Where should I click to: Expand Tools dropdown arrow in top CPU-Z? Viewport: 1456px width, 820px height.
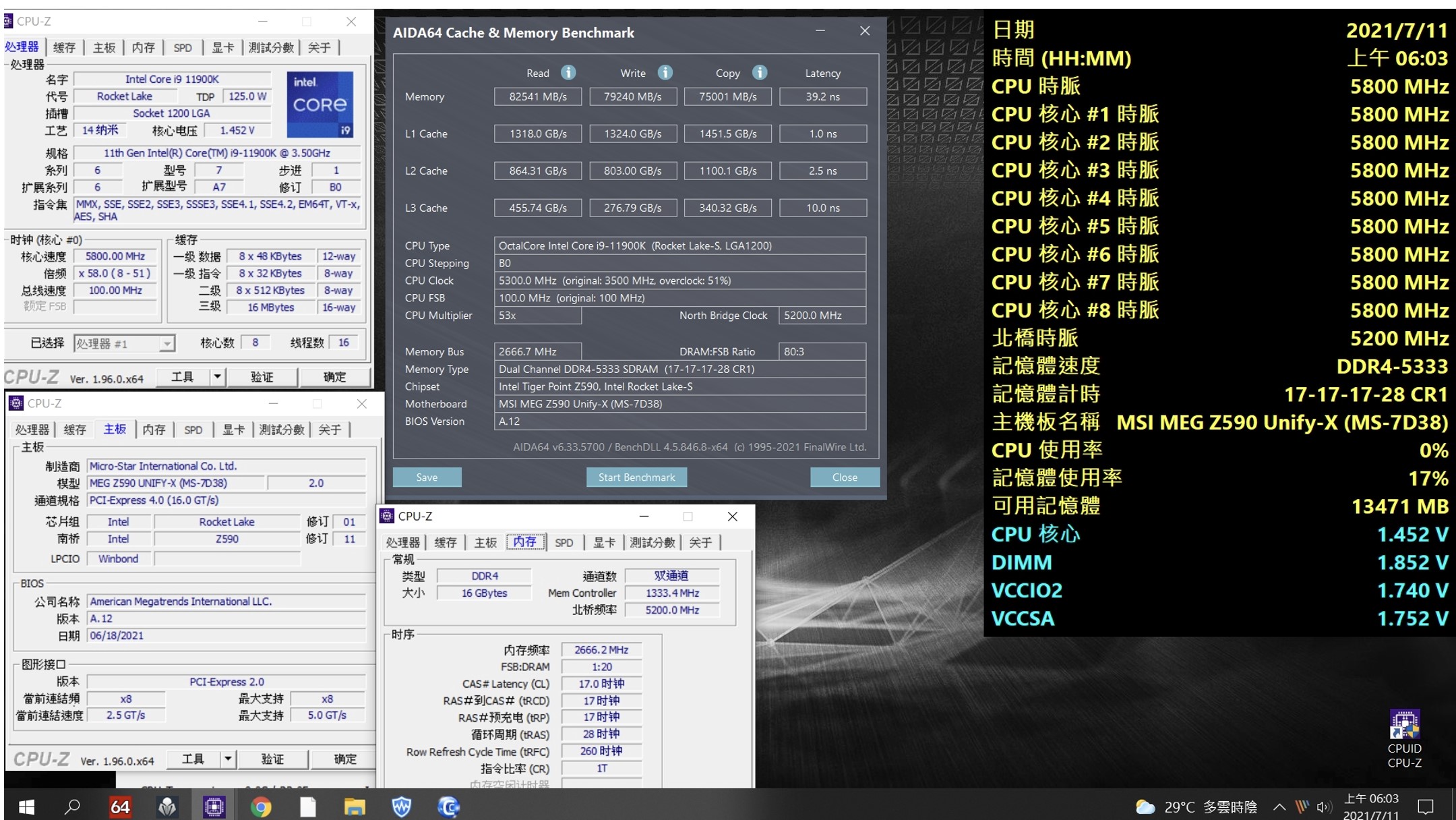click(217, 377)
